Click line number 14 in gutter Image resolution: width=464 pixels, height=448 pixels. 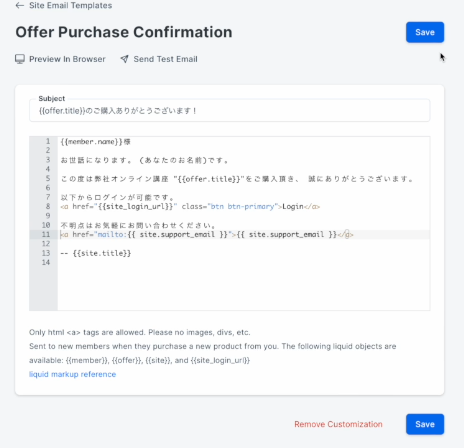pyautogui.click(x=46, y=262)
